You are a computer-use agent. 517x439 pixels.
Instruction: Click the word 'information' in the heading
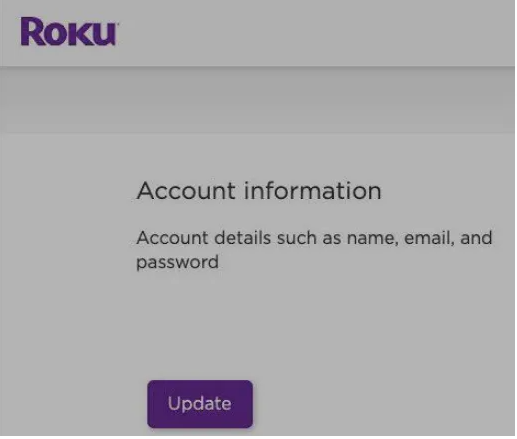[313, 191]
